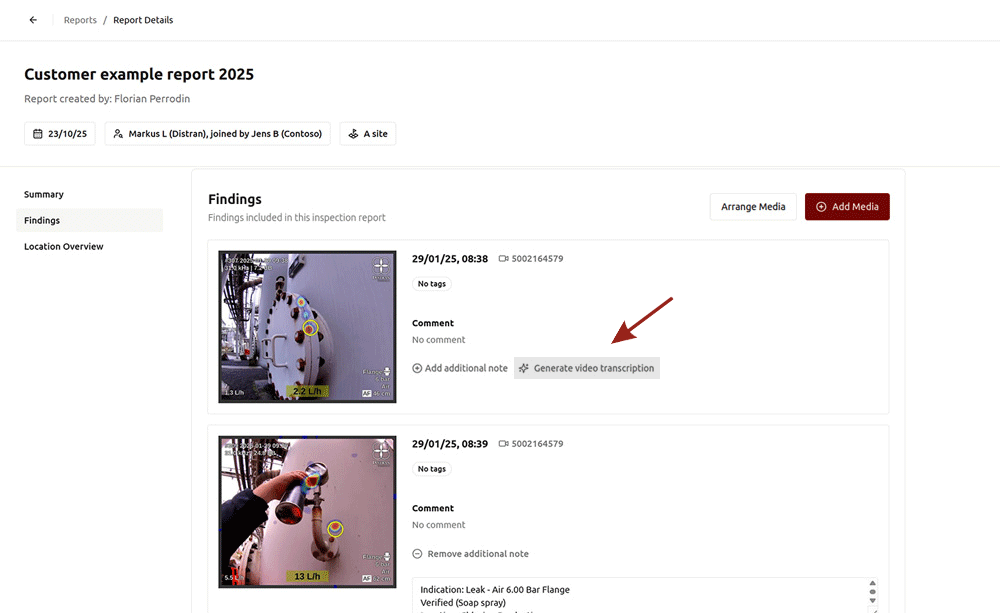The width and height of the screenshot is (1000, 613).
Task: Expand Add additional note on first finding
Action: pos(460,368)
